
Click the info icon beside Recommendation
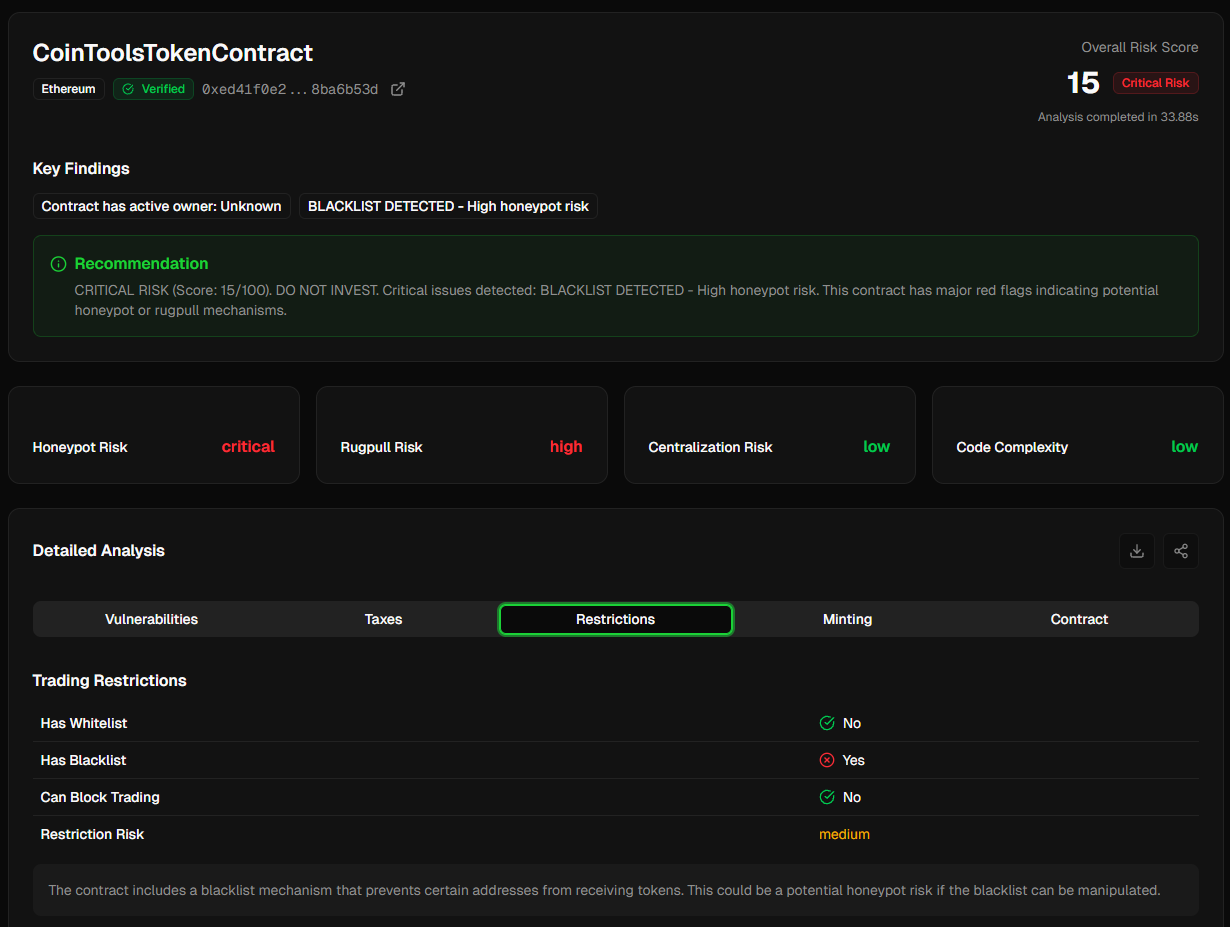58,263
